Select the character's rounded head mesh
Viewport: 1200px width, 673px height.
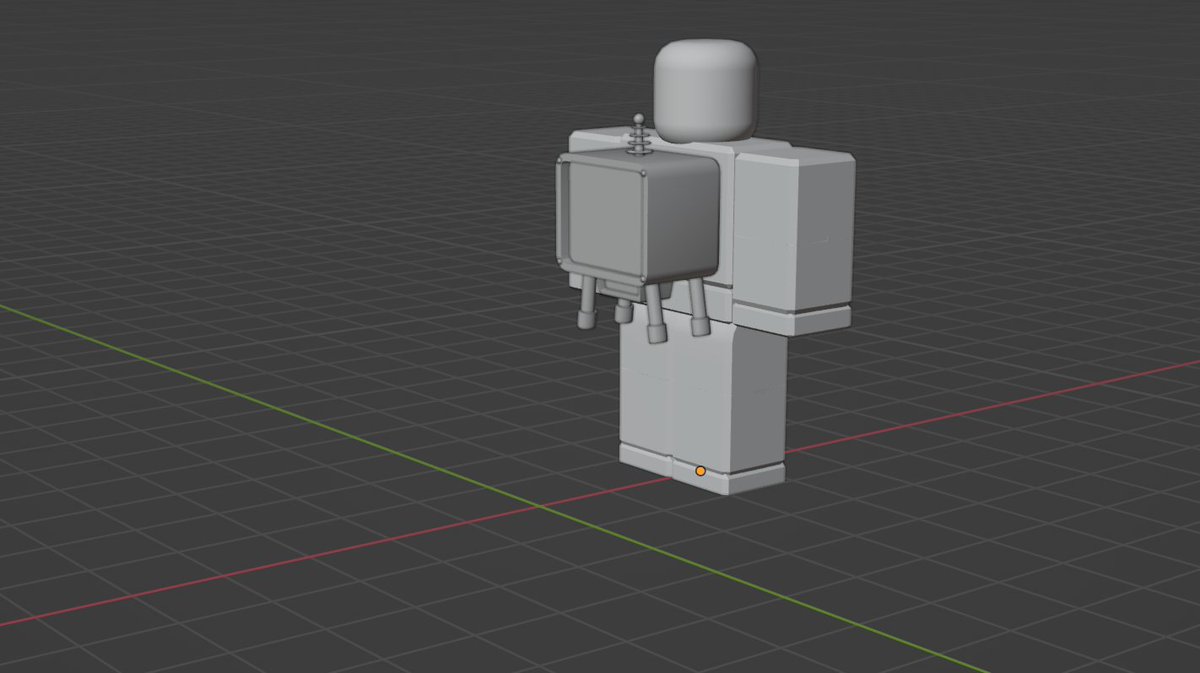point(705,90)
